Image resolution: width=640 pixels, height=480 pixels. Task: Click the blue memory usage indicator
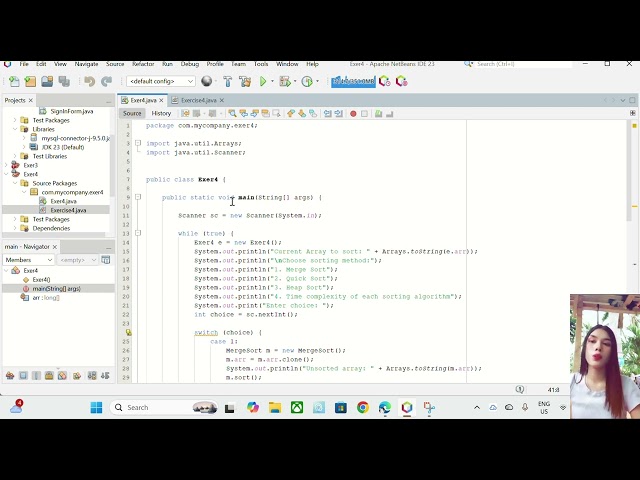pos(353,81)
